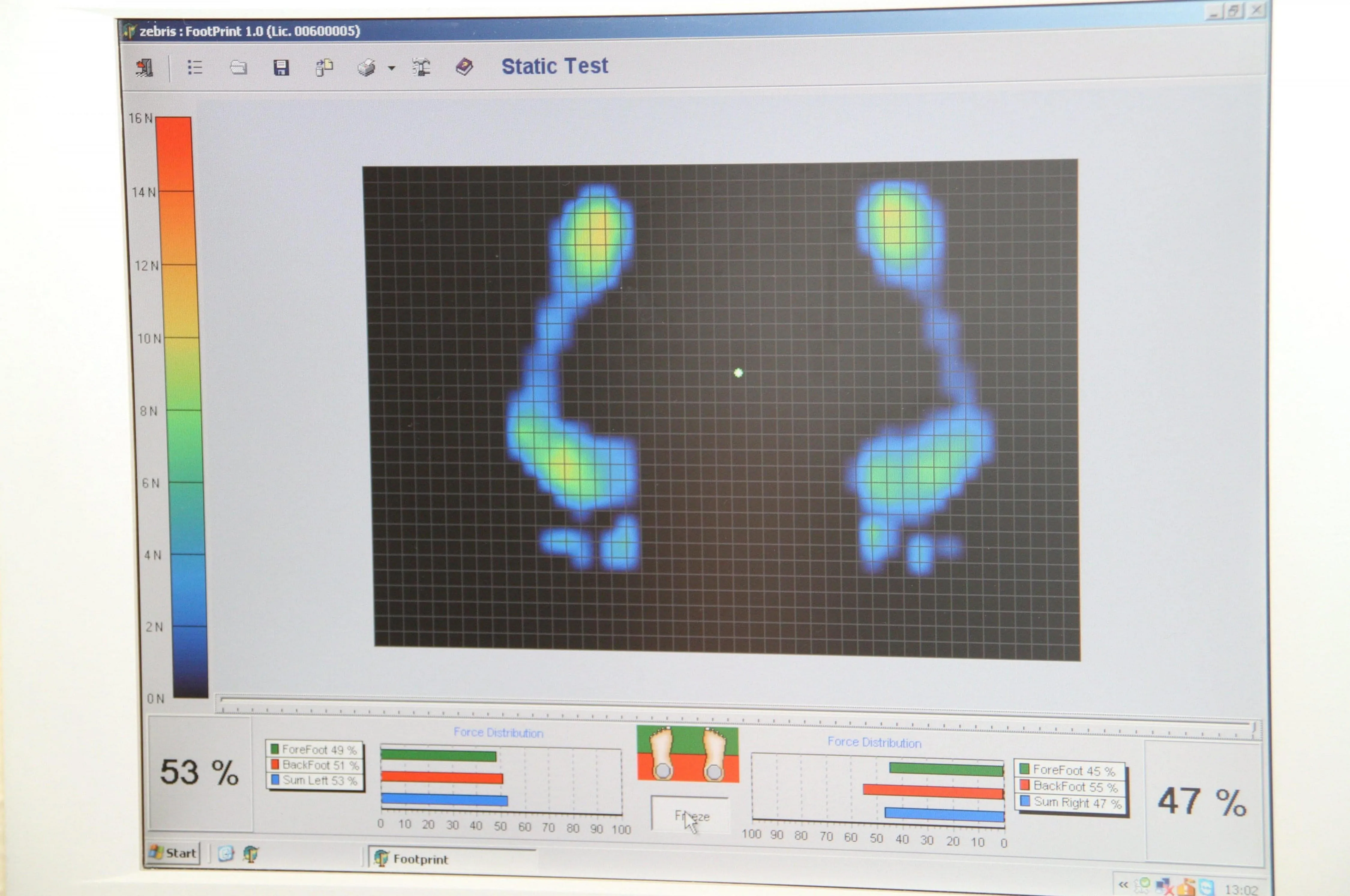Open the list view toolbar icon

(x=194, y=67)
